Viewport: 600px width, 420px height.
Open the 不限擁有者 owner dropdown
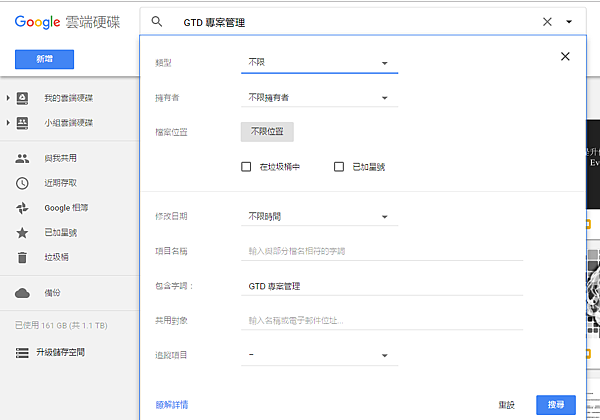pyautogui.click(x=320, y=98)
